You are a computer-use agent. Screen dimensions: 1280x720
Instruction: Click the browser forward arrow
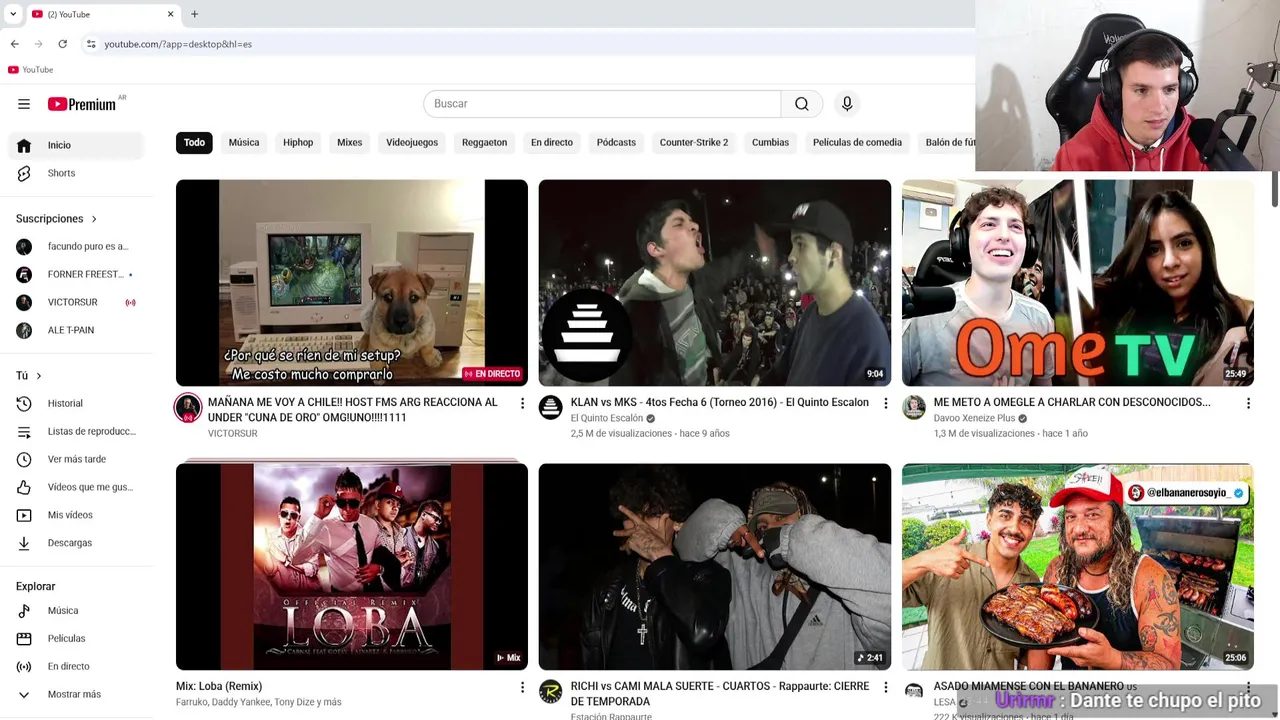38,44
